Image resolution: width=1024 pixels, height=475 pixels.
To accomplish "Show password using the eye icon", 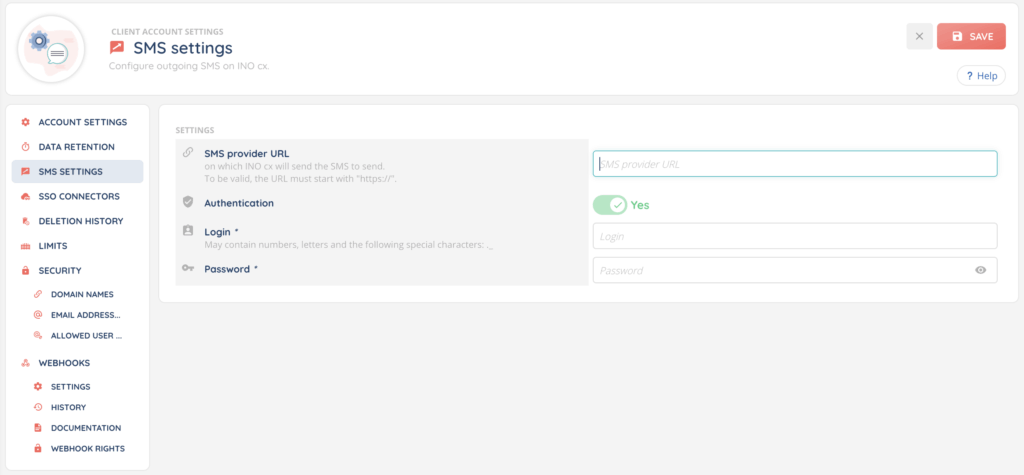I will tap(980, 270).
